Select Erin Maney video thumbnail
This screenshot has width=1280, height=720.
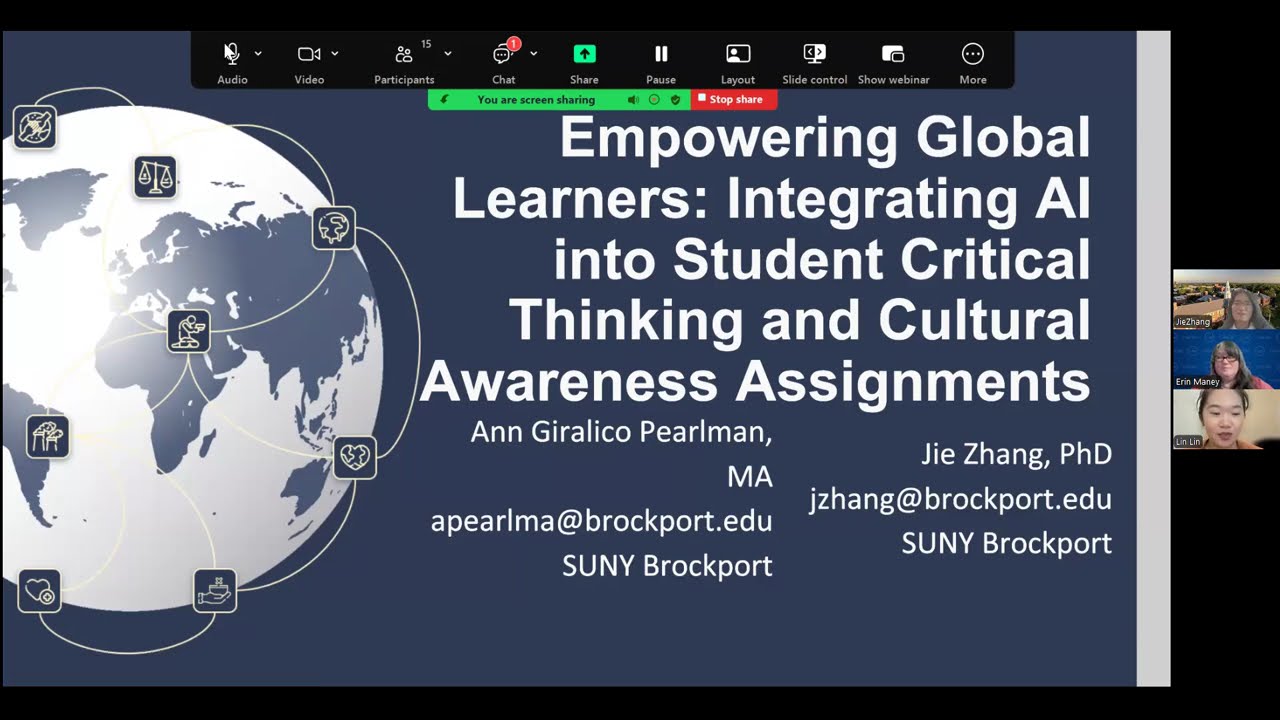[1226, 359]
